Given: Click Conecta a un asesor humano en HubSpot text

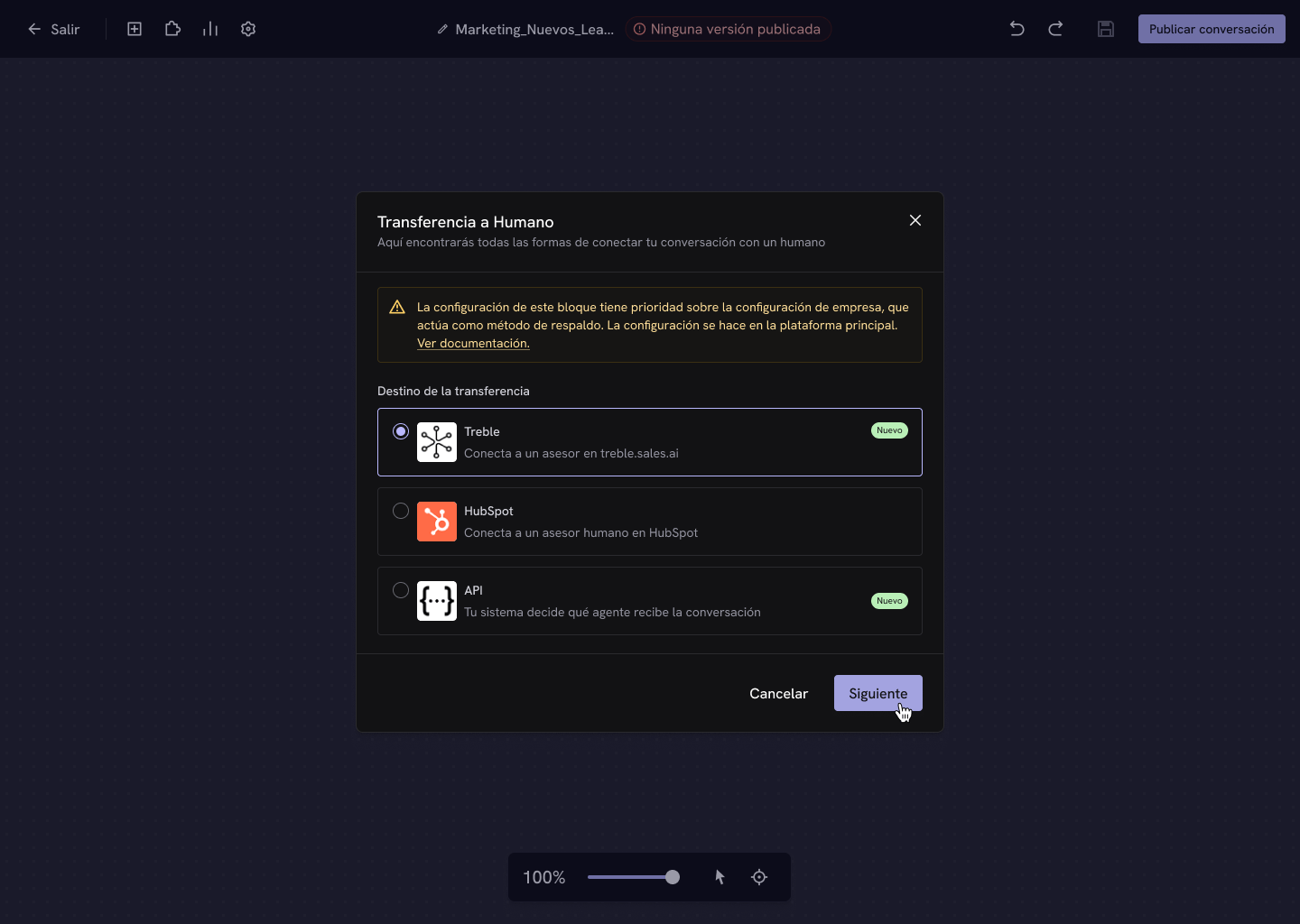Looking at the screenshot, I should 580,532.
